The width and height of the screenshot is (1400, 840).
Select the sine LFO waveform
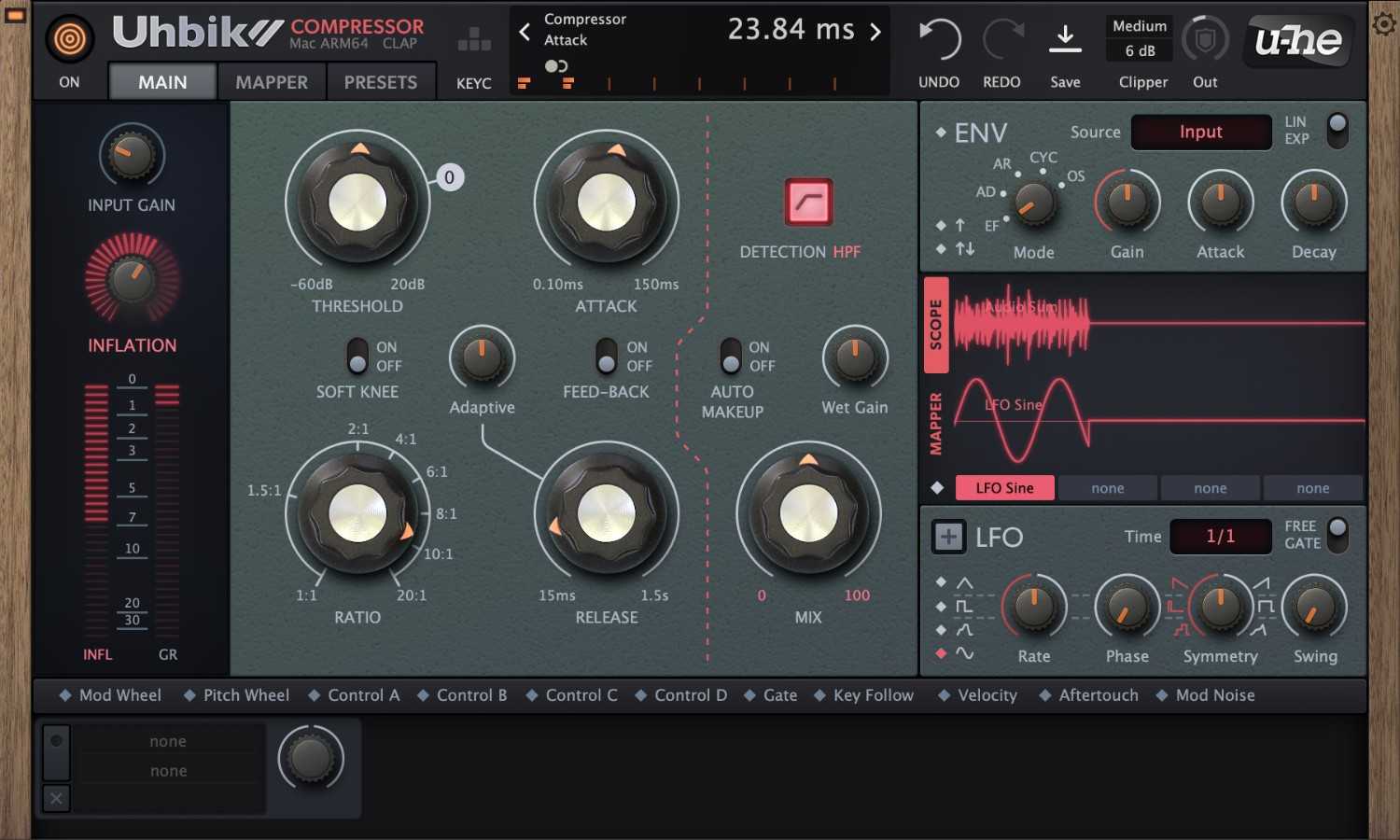966,654
